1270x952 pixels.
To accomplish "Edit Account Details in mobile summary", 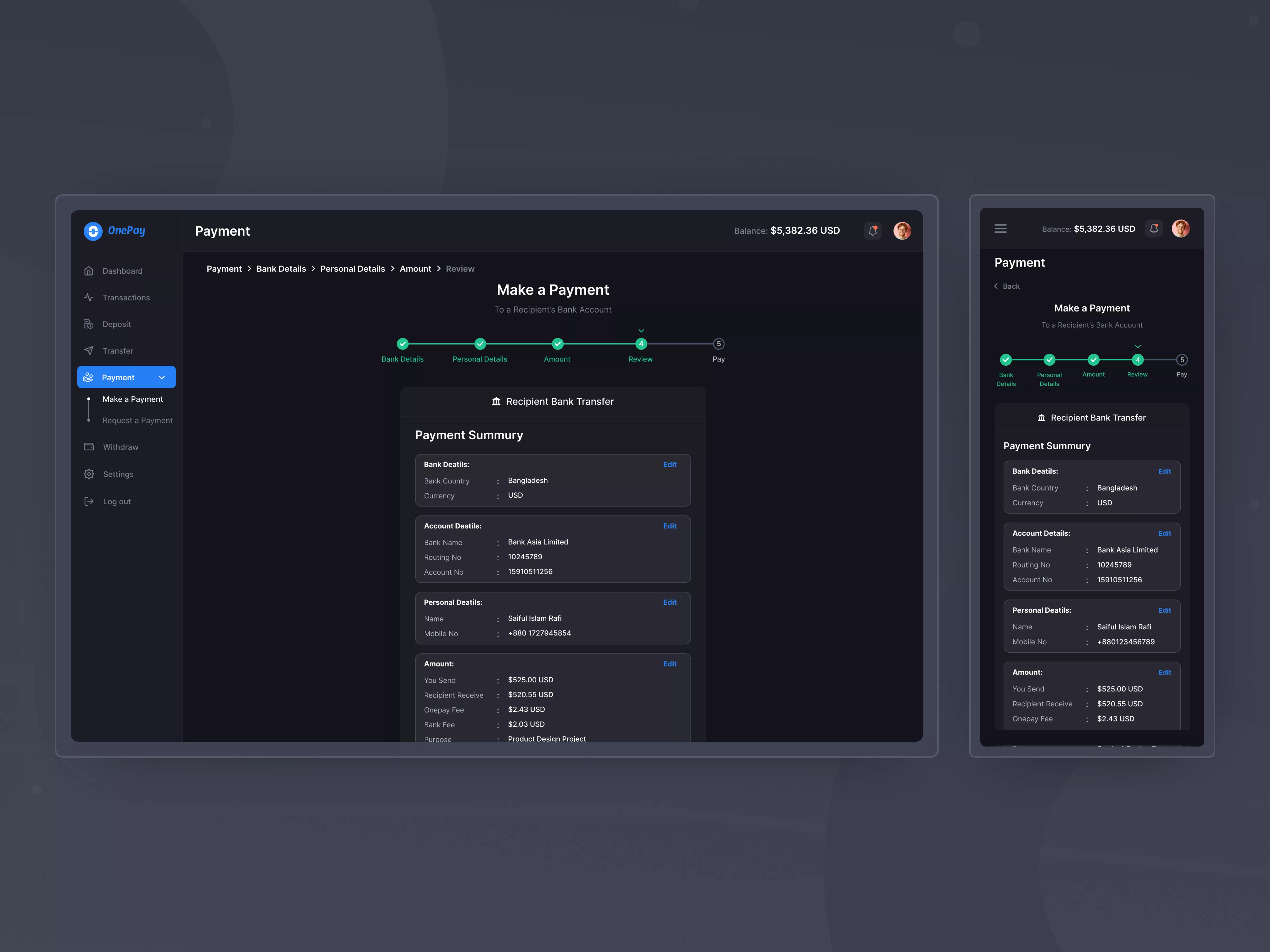I will [x=1165, y=533].
